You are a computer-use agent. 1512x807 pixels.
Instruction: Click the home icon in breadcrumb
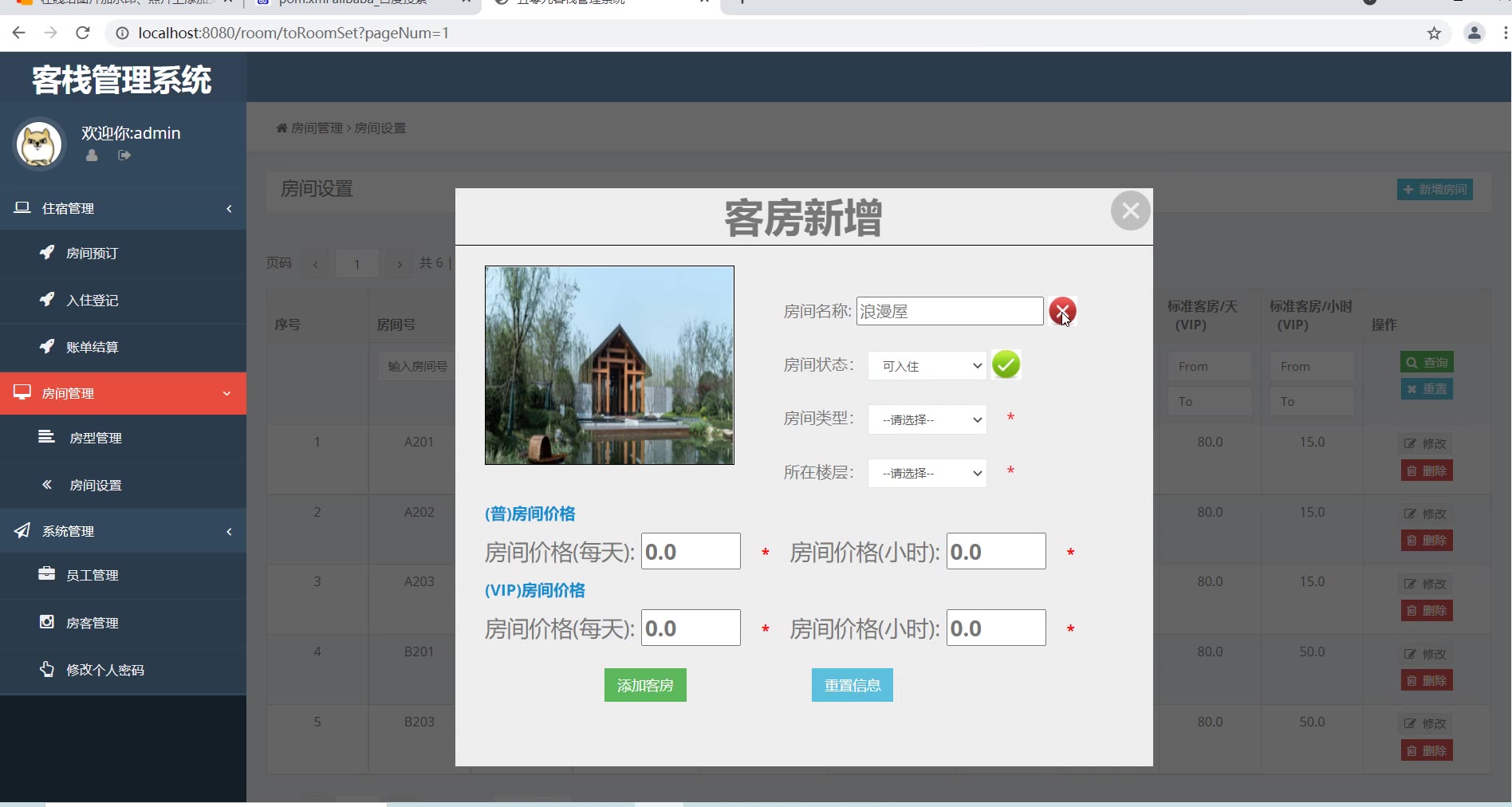click(x=282, y=128)
